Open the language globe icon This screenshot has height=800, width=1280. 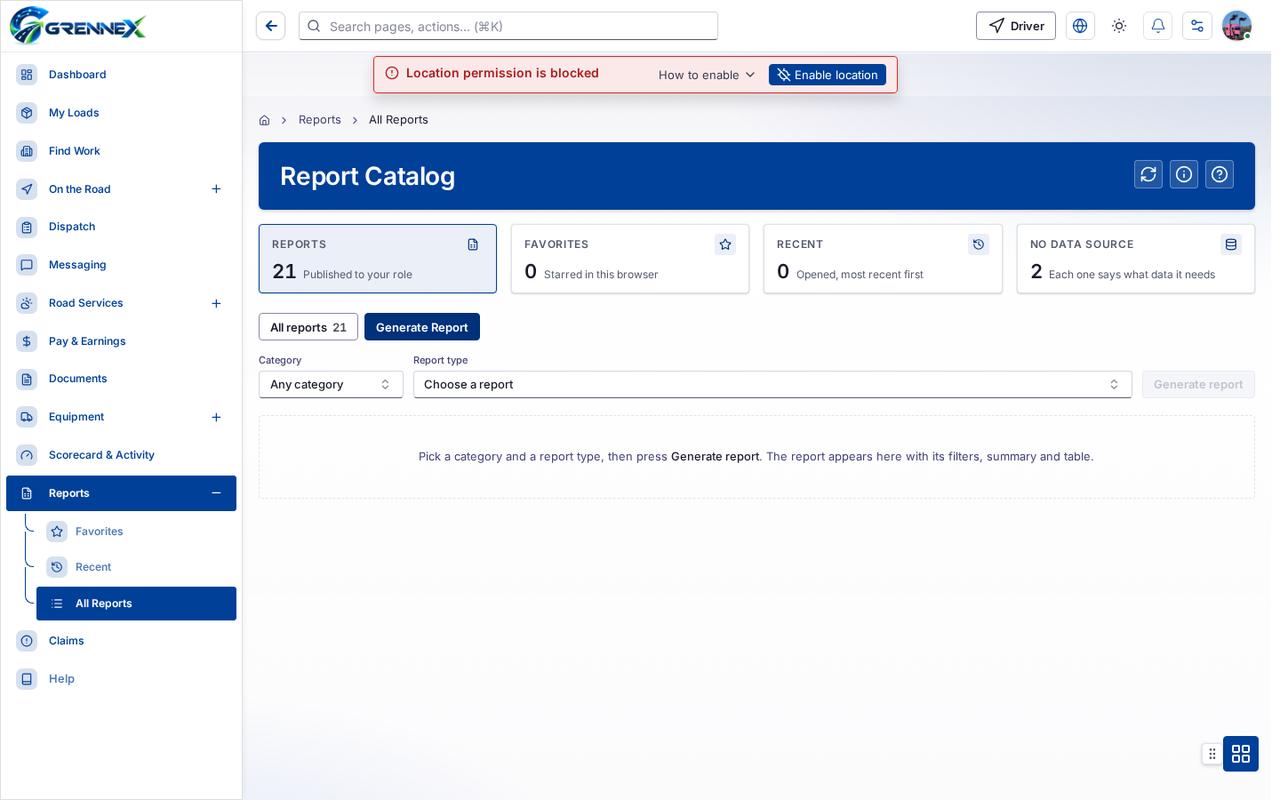tap(1080, 26)
